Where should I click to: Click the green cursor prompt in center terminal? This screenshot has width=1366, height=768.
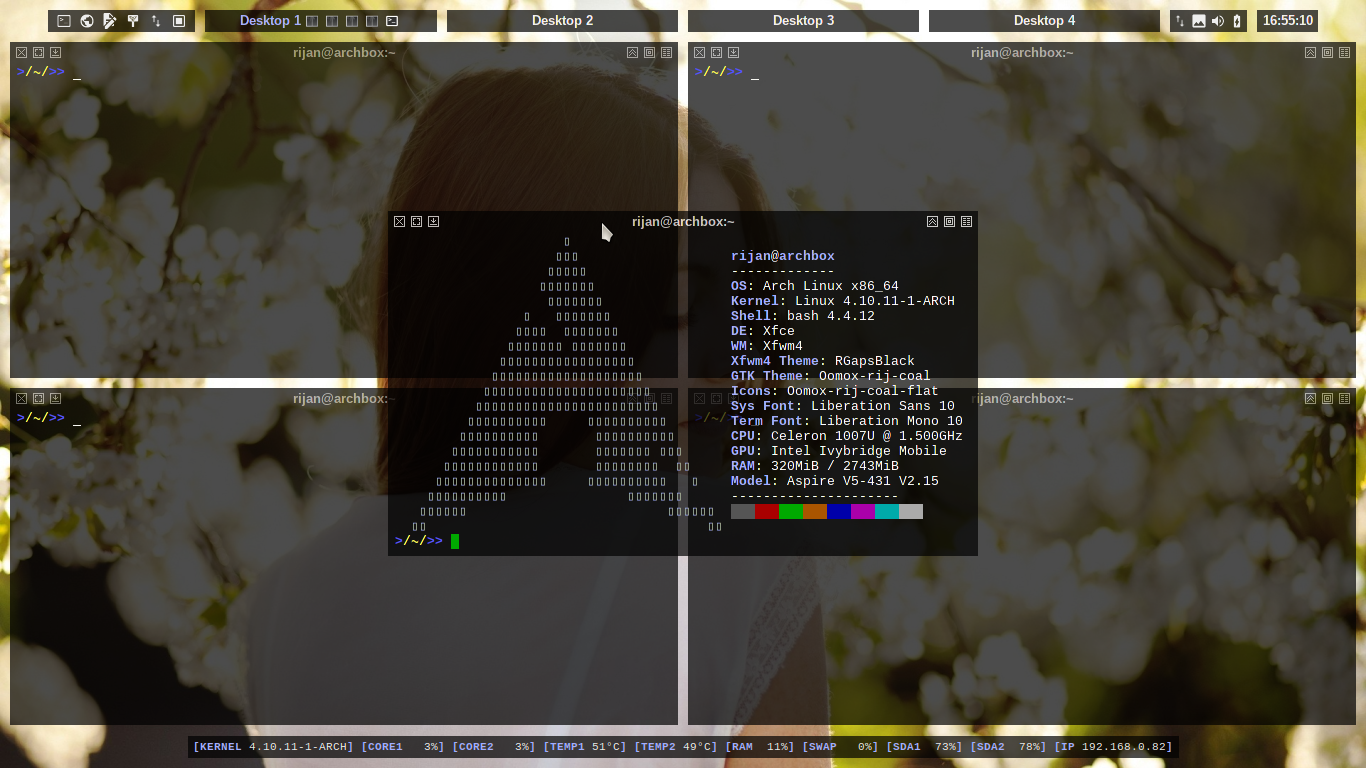coord(455,541)
